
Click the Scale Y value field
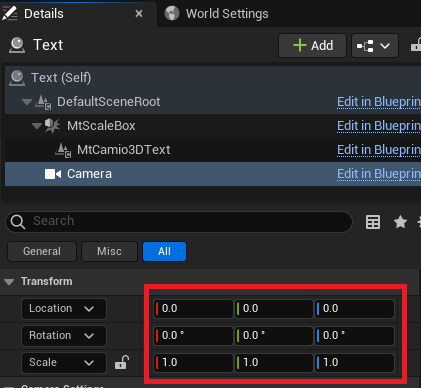click(x=274, y=363)
